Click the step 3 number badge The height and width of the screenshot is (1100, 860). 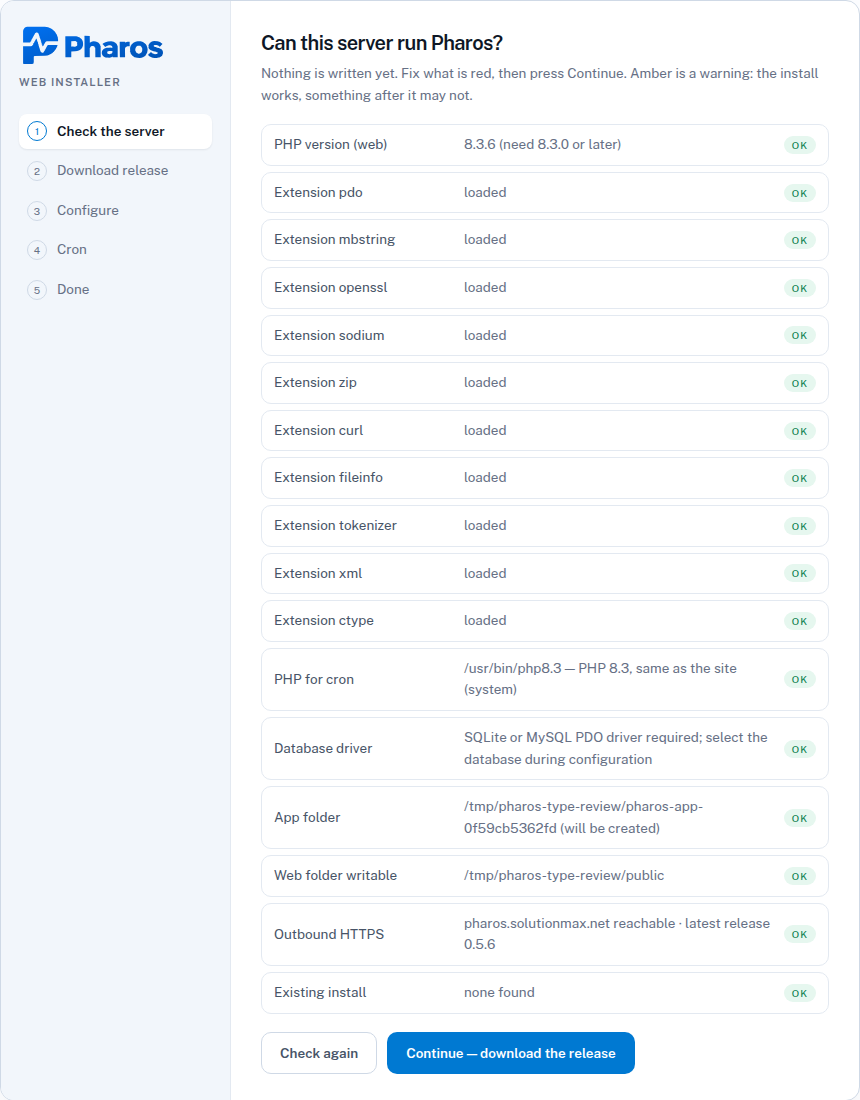[37, 210]
